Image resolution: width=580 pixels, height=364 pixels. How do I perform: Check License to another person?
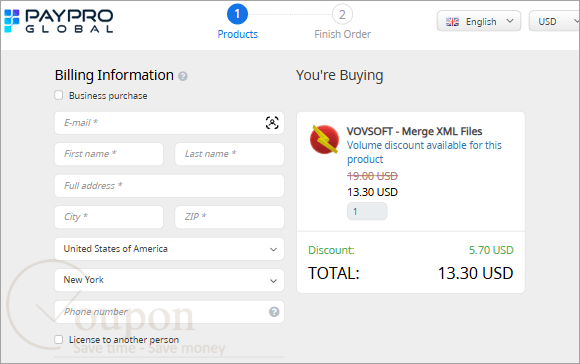[58, 340]
